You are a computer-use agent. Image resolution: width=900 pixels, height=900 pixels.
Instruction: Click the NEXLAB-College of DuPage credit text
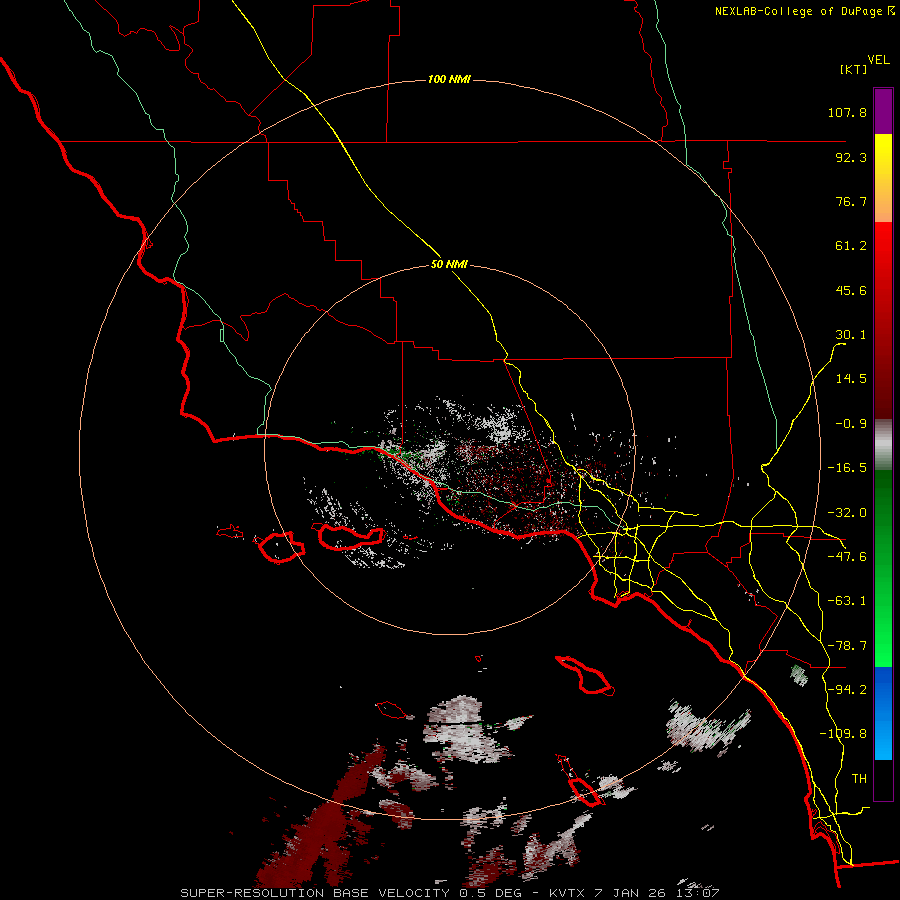click(x=804, y=11)
